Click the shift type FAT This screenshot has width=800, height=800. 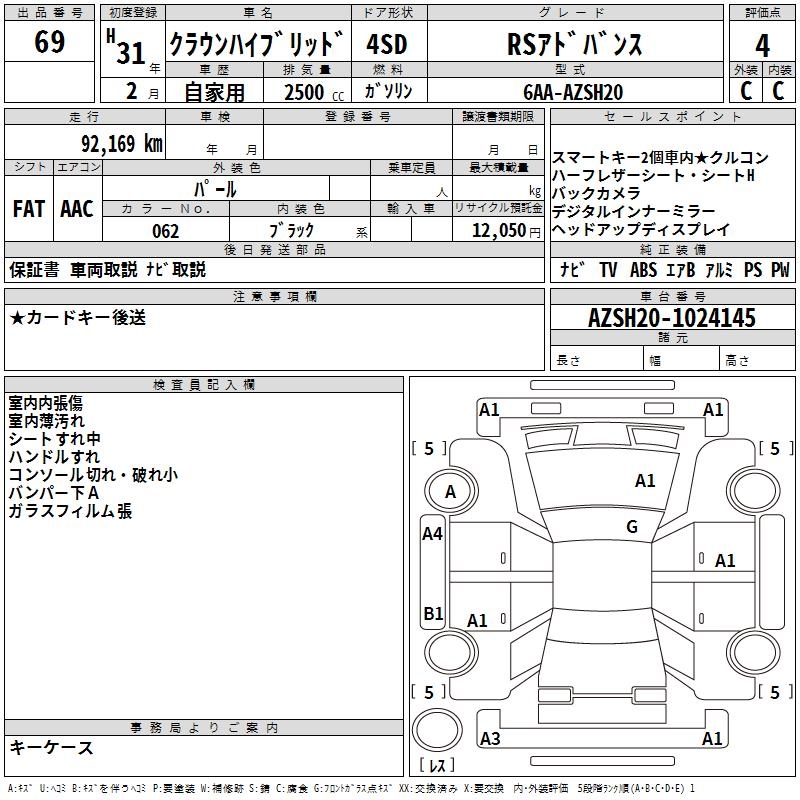pyautogui.click(x=29, y=209)
